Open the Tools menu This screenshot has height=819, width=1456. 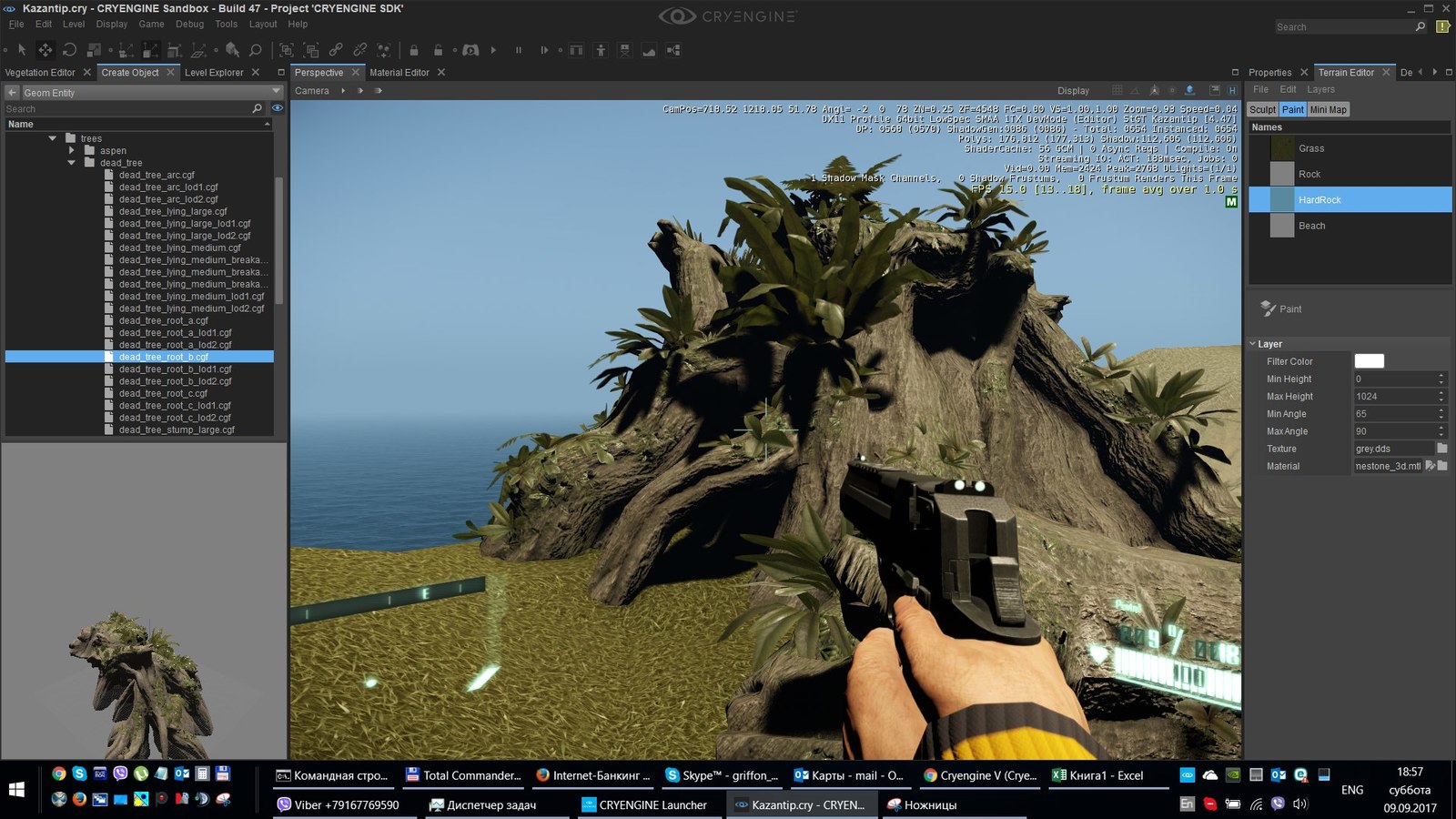227,25
